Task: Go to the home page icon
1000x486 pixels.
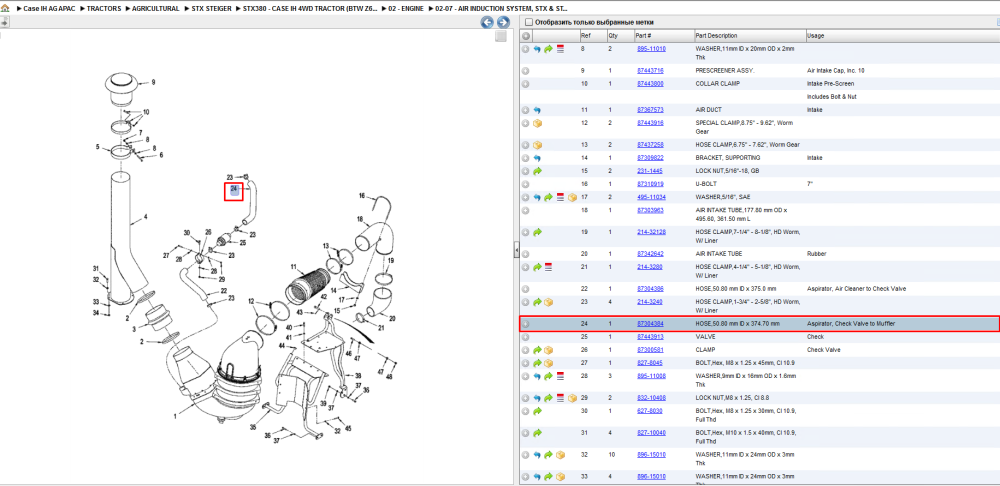Action: 5,9
